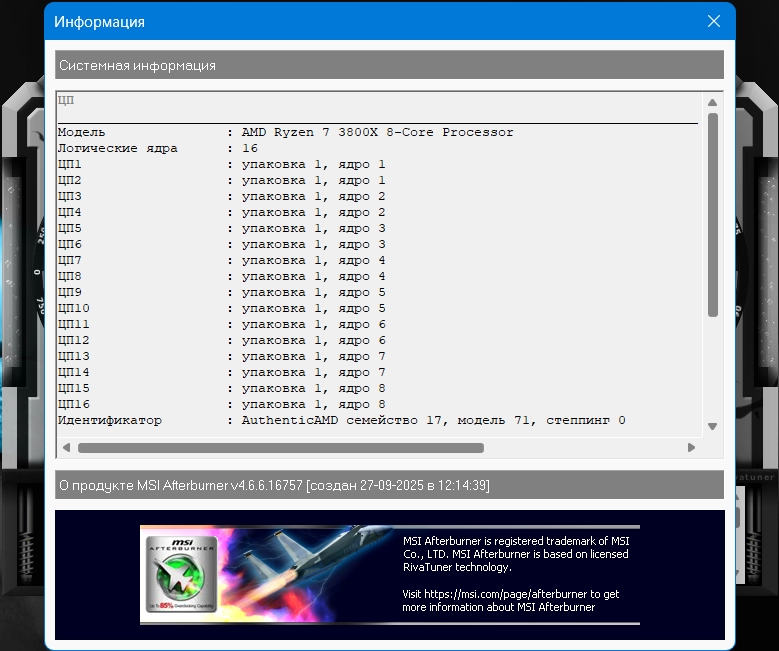This screenshot has height=651, width=779.
Task: Click the ЦП16 row
Action: 222,404
